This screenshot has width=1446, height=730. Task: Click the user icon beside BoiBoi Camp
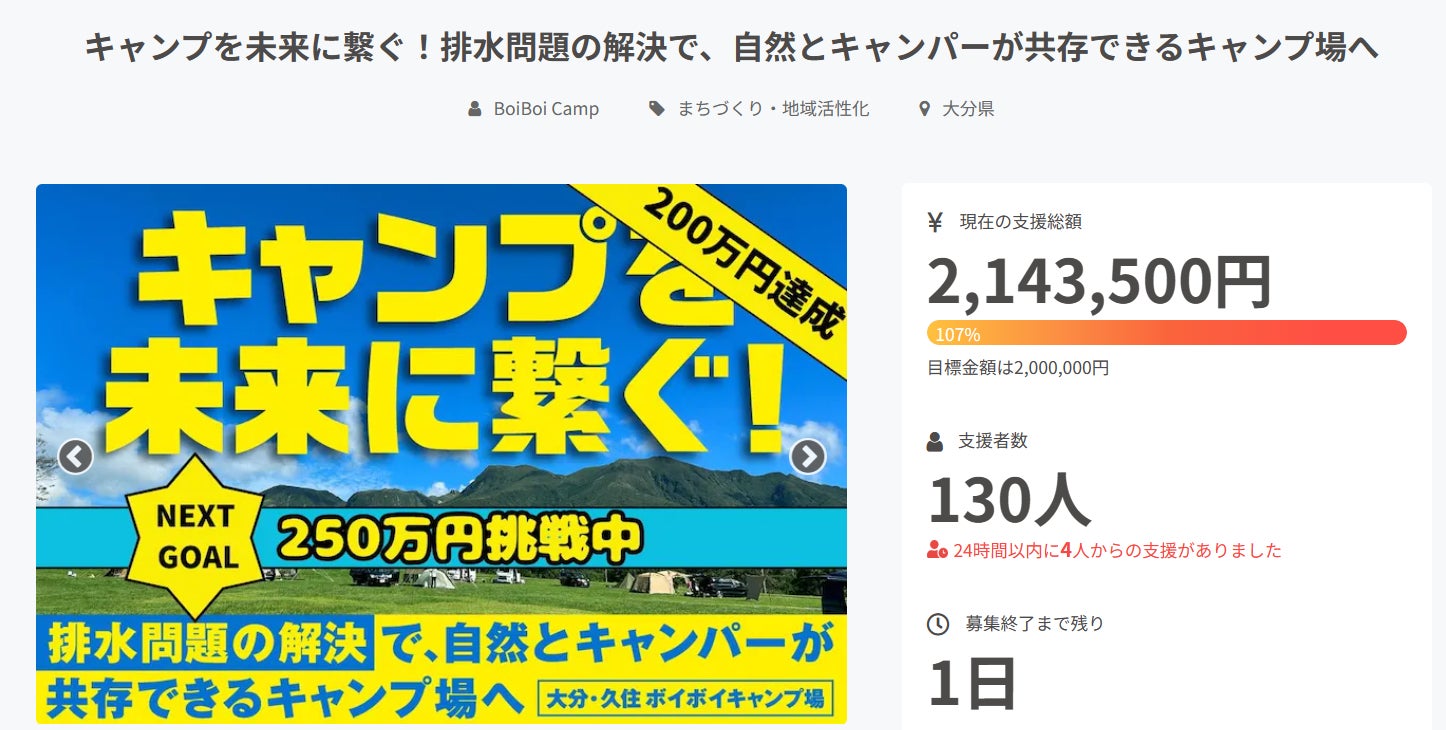[x=475, y=109]
